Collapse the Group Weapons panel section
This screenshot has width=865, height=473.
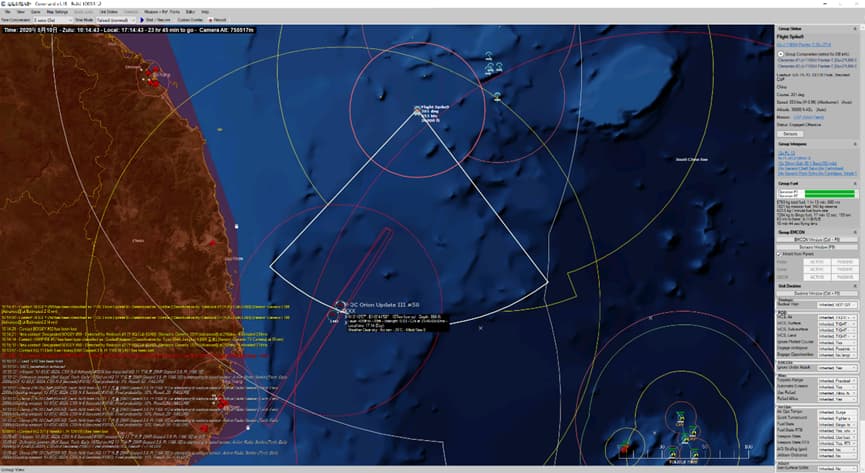(855, 144)
